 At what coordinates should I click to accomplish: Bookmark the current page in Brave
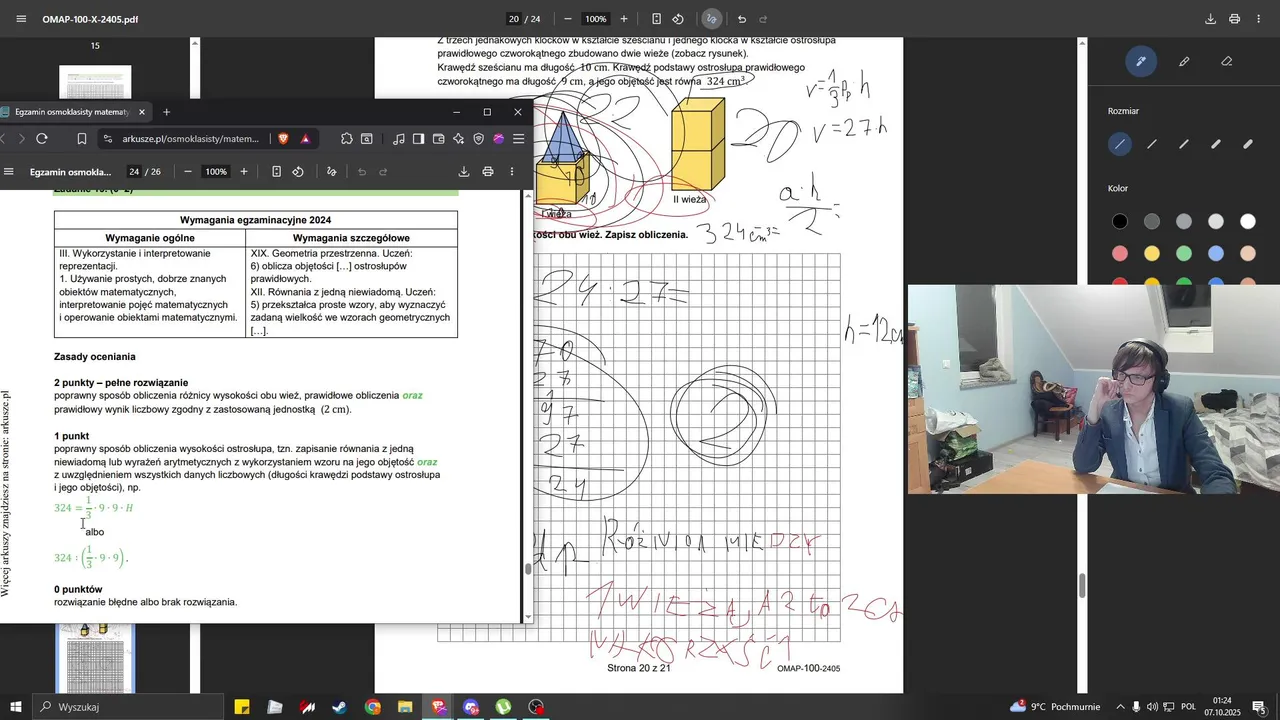(x=83, y=139)
